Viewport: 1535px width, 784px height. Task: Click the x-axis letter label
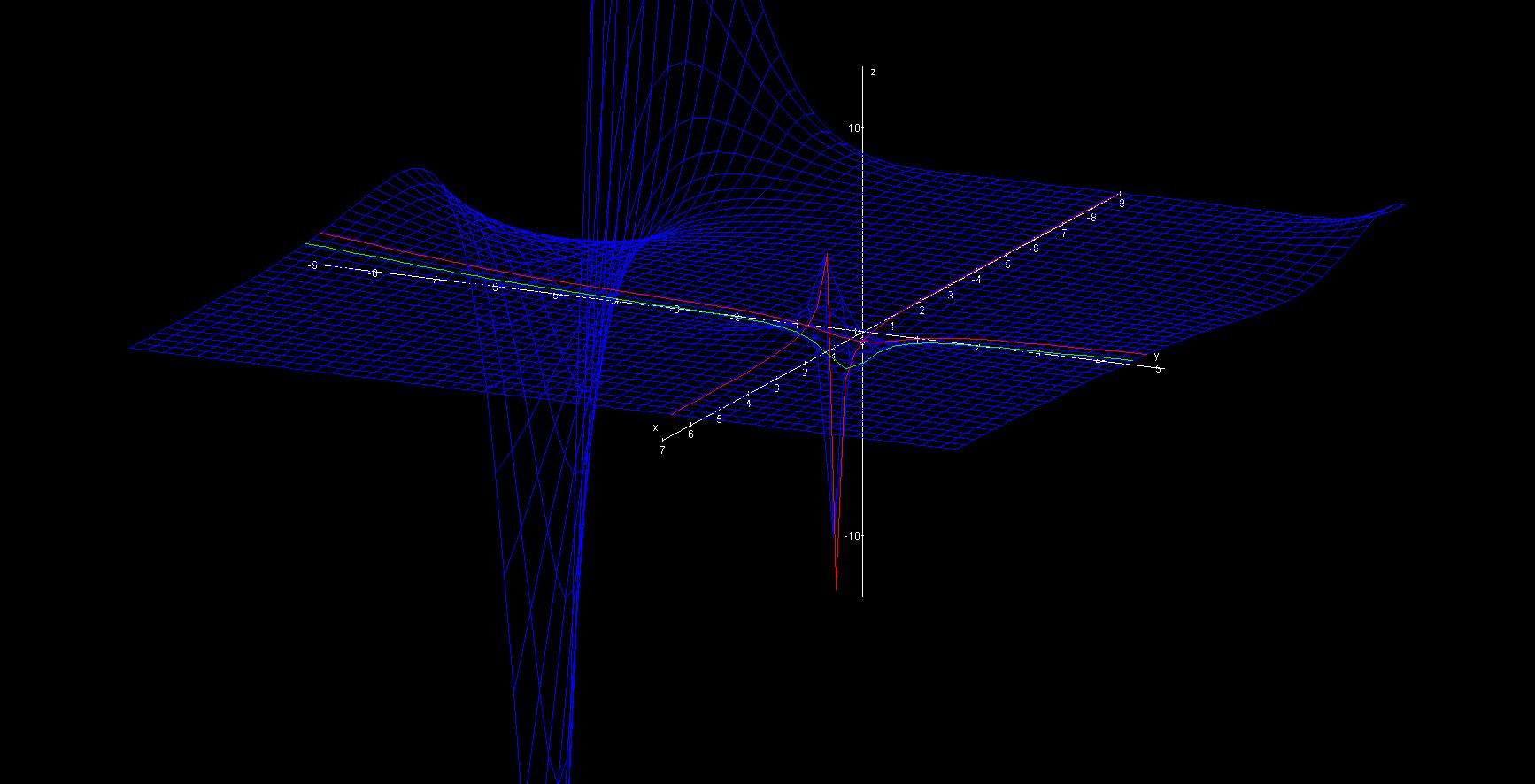656,428
